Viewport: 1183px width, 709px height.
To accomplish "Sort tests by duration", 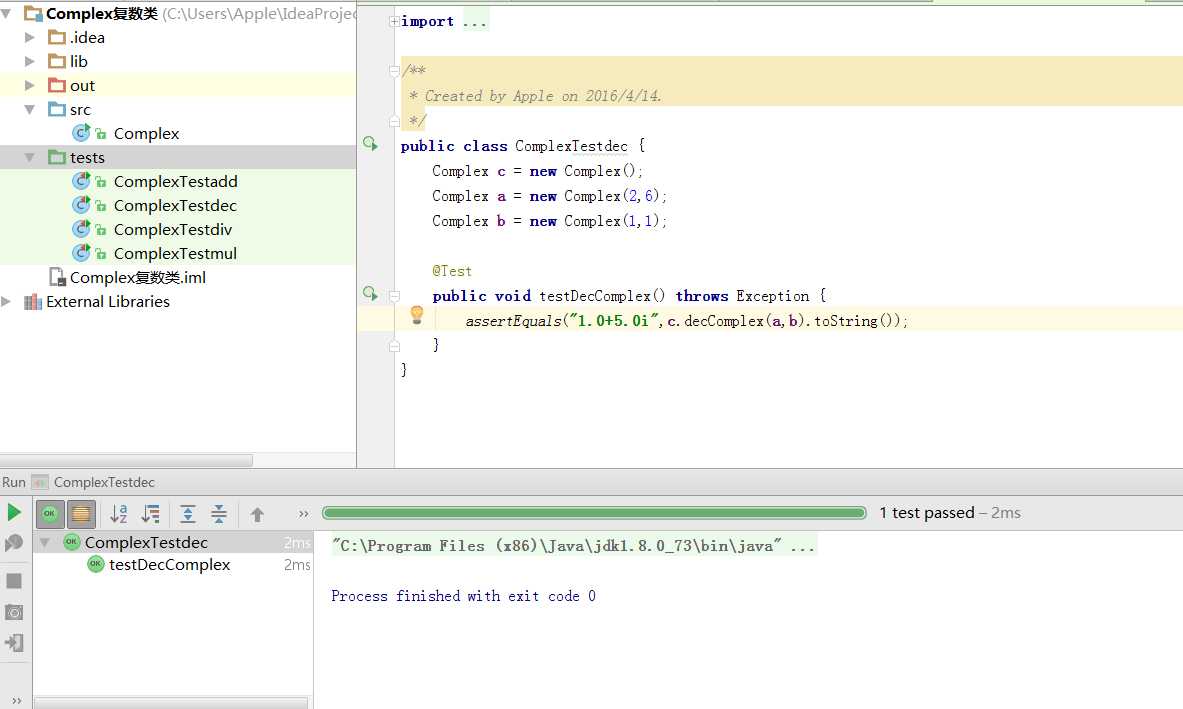I will (x=151, y=514).
